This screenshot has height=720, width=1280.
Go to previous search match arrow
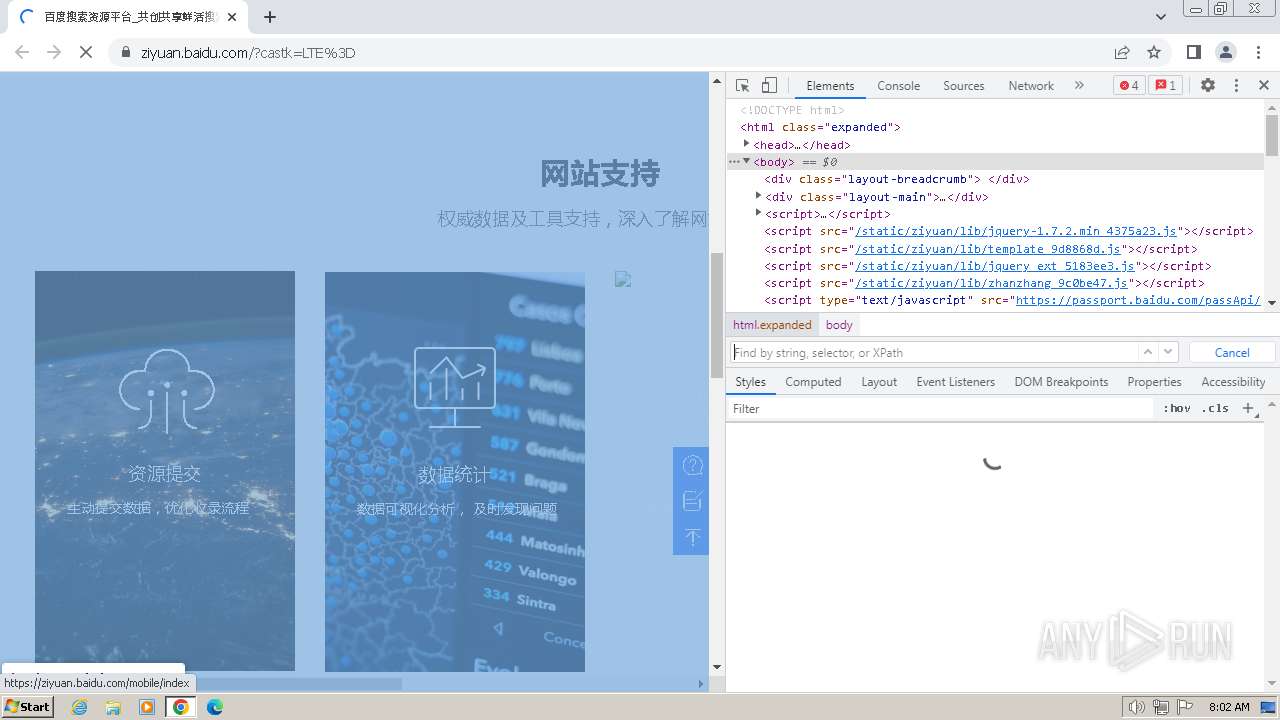[x=1148, y=352]
